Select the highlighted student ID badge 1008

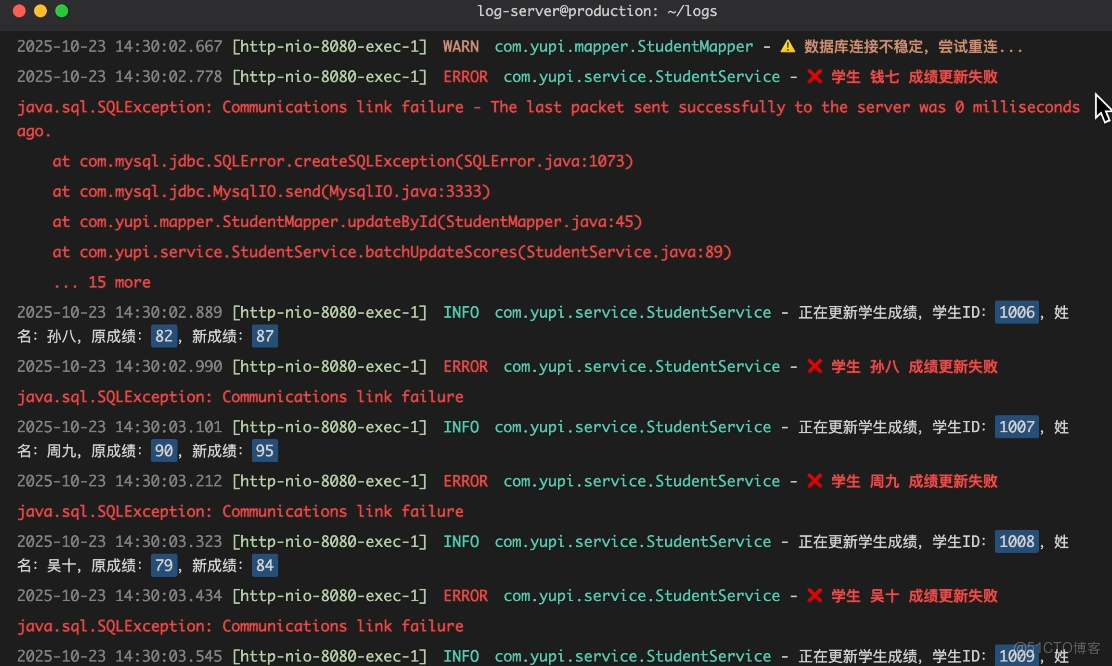1017,541
